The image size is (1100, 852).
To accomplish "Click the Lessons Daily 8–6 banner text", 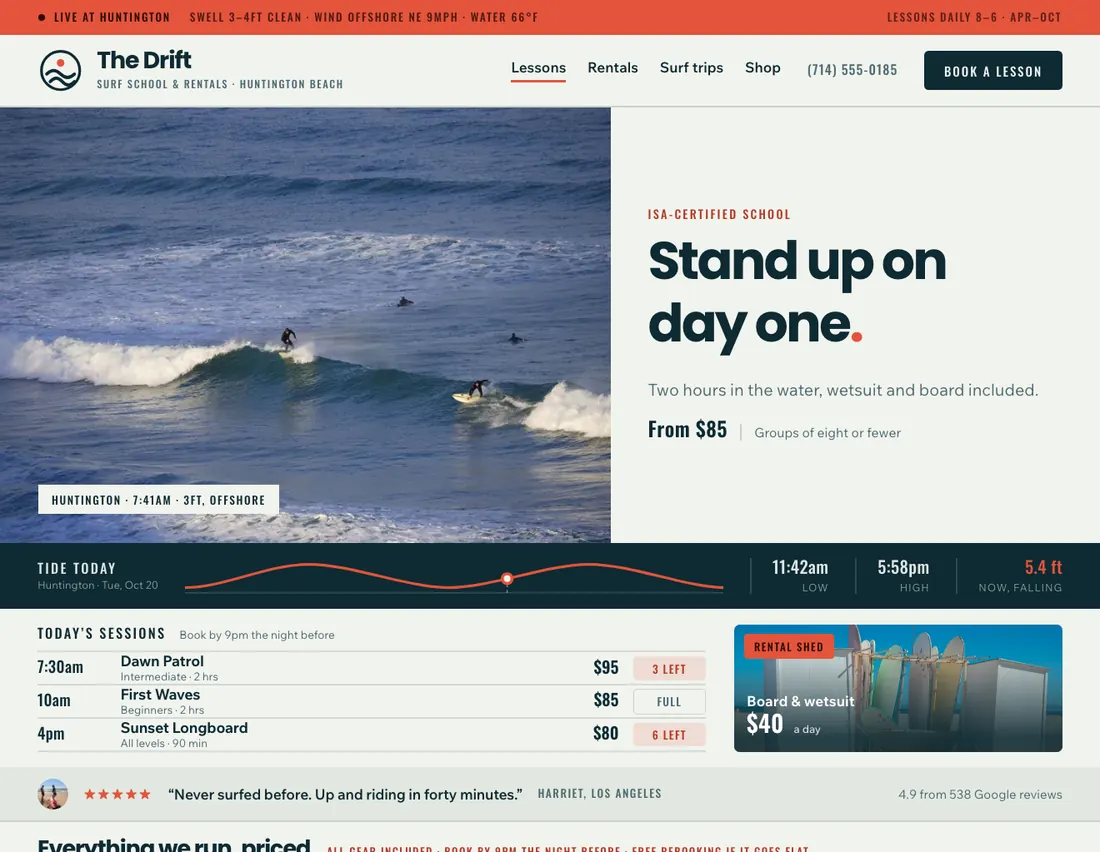I will click(974, 17).
